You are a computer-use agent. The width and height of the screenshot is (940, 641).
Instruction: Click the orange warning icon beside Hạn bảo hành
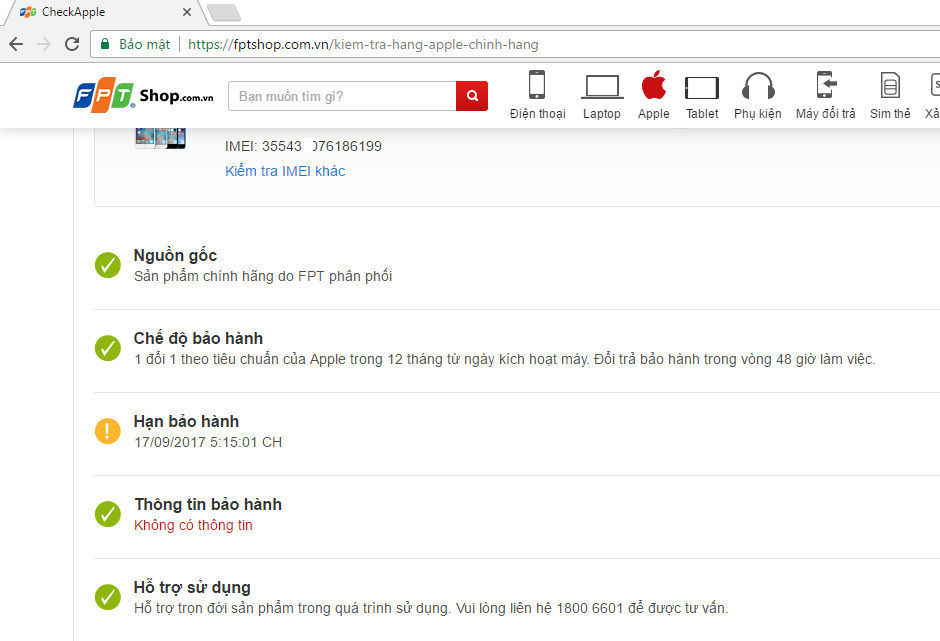(108, 431)
